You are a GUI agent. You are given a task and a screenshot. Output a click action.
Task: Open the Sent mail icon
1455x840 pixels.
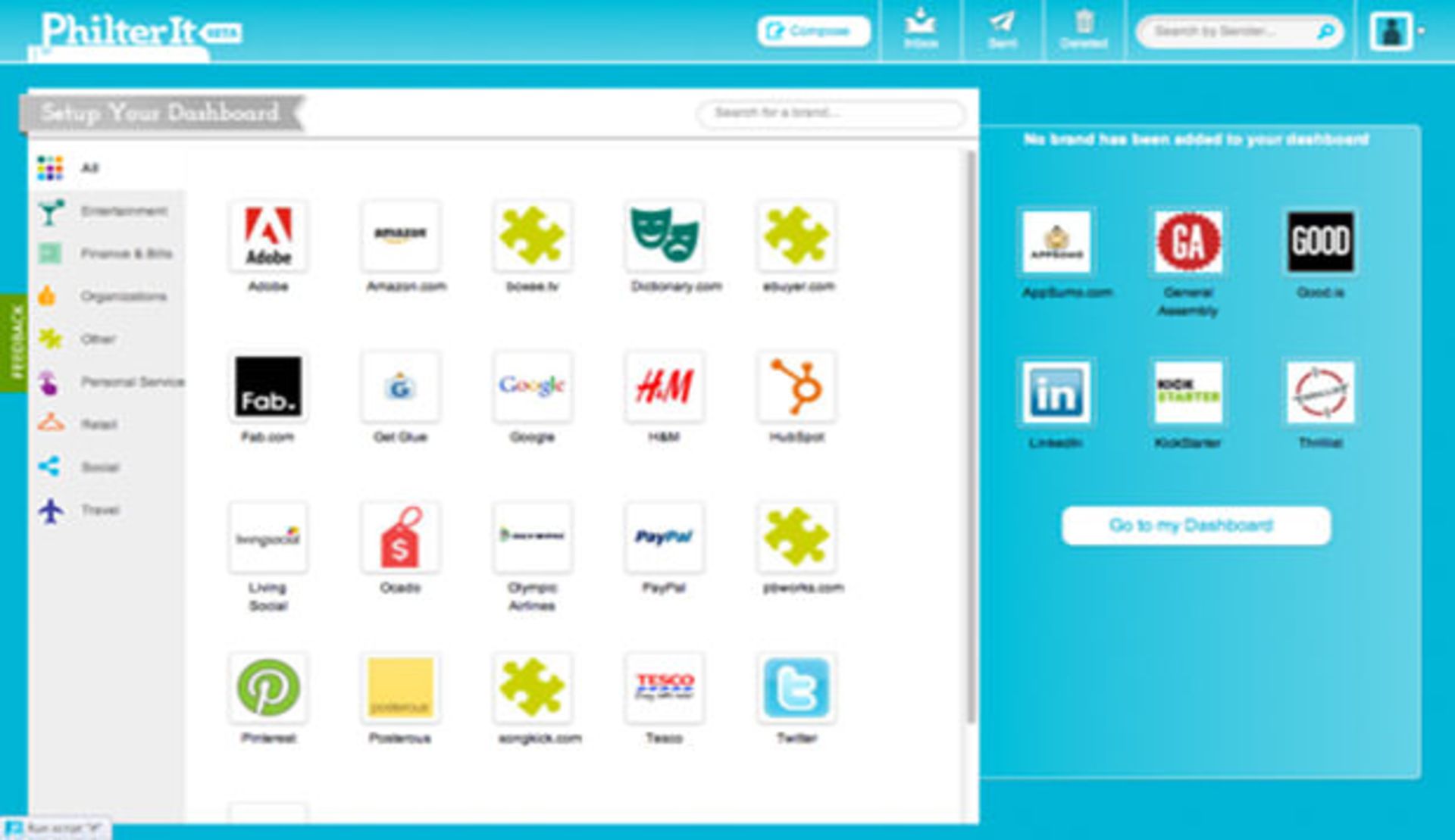1003,30
